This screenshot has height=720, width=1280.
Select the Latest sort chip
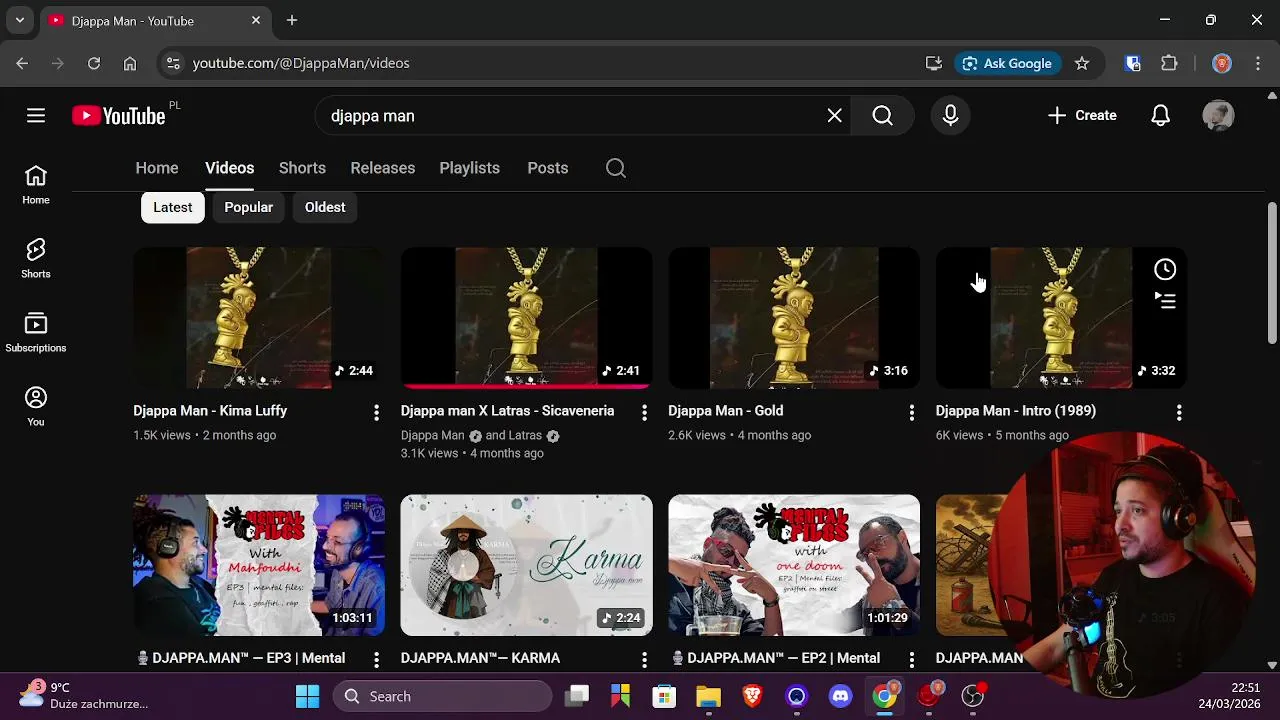[x=173, y=207]
